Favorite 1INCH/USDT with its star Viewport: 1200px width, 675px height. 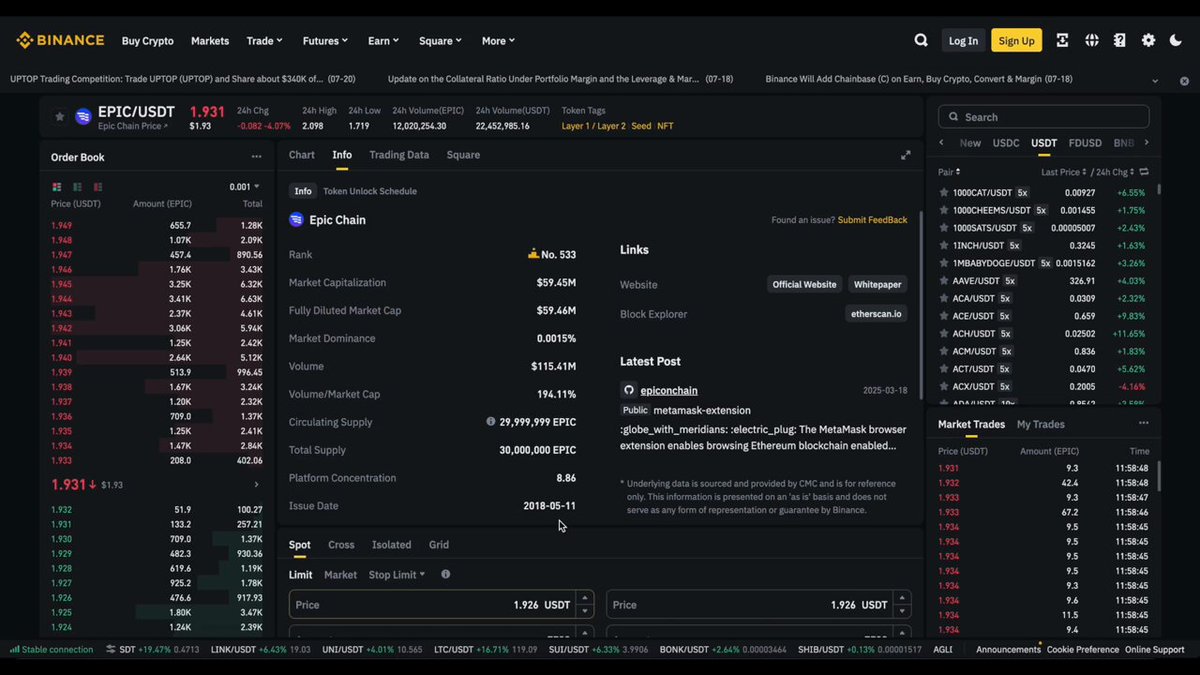[x=943, y=246]
